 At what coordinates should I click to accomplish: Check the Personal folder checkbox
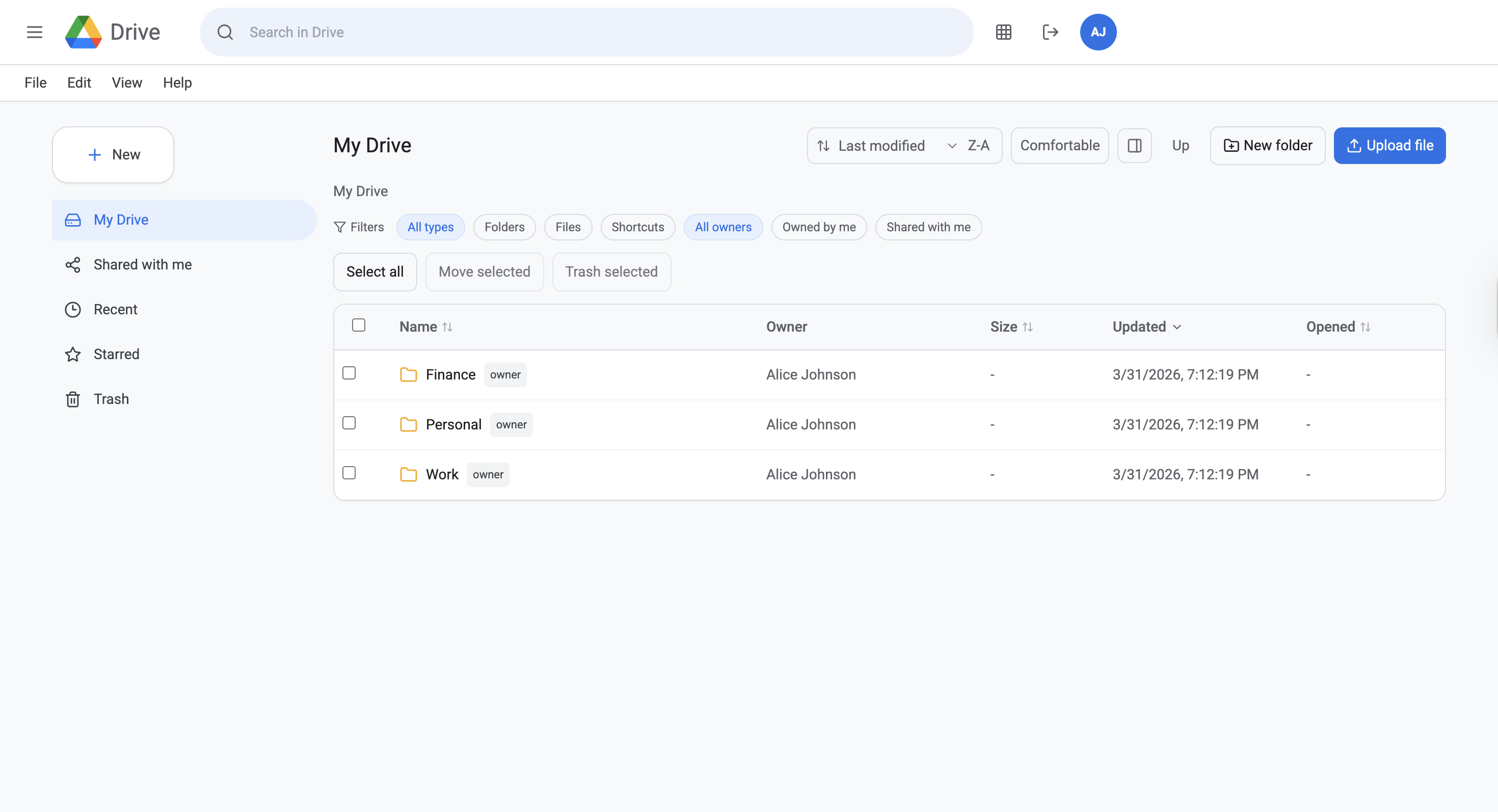349,423
